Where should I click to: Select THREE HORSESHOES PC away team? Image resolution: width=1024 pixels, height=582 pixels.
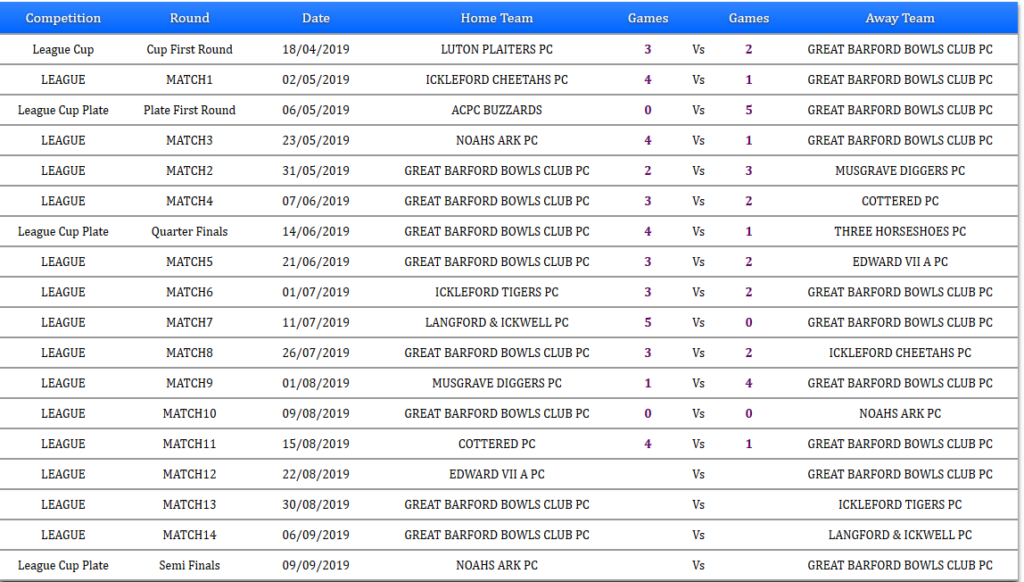click(899, 232)
